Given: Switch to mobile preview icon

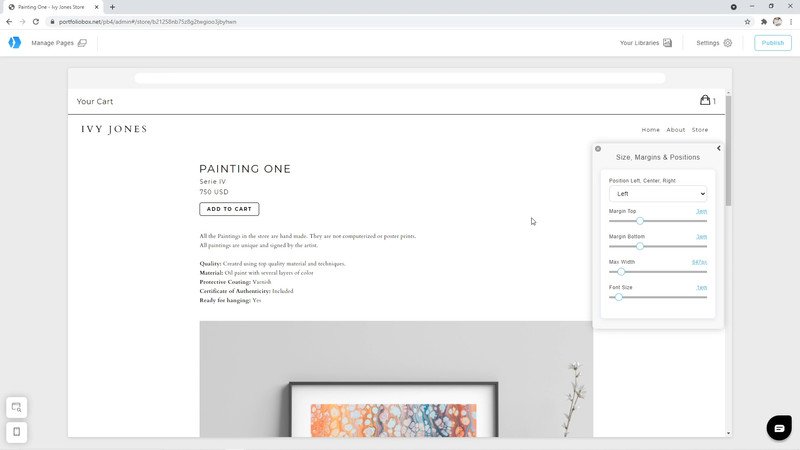Looking at the screenshot, I should tap(17, 432).
